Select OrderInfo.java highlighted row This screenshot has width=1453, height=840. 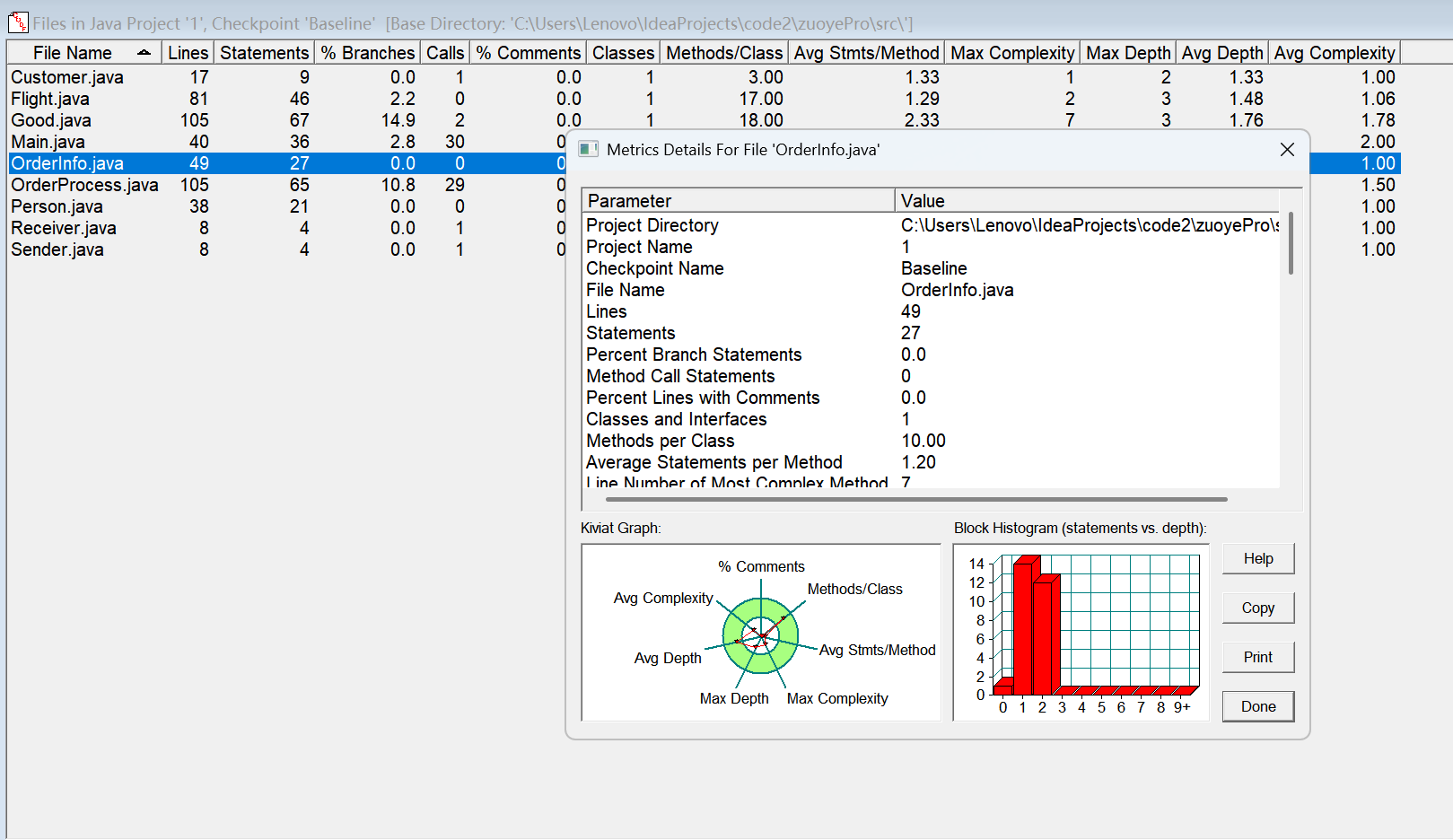[x=67, y=163]
